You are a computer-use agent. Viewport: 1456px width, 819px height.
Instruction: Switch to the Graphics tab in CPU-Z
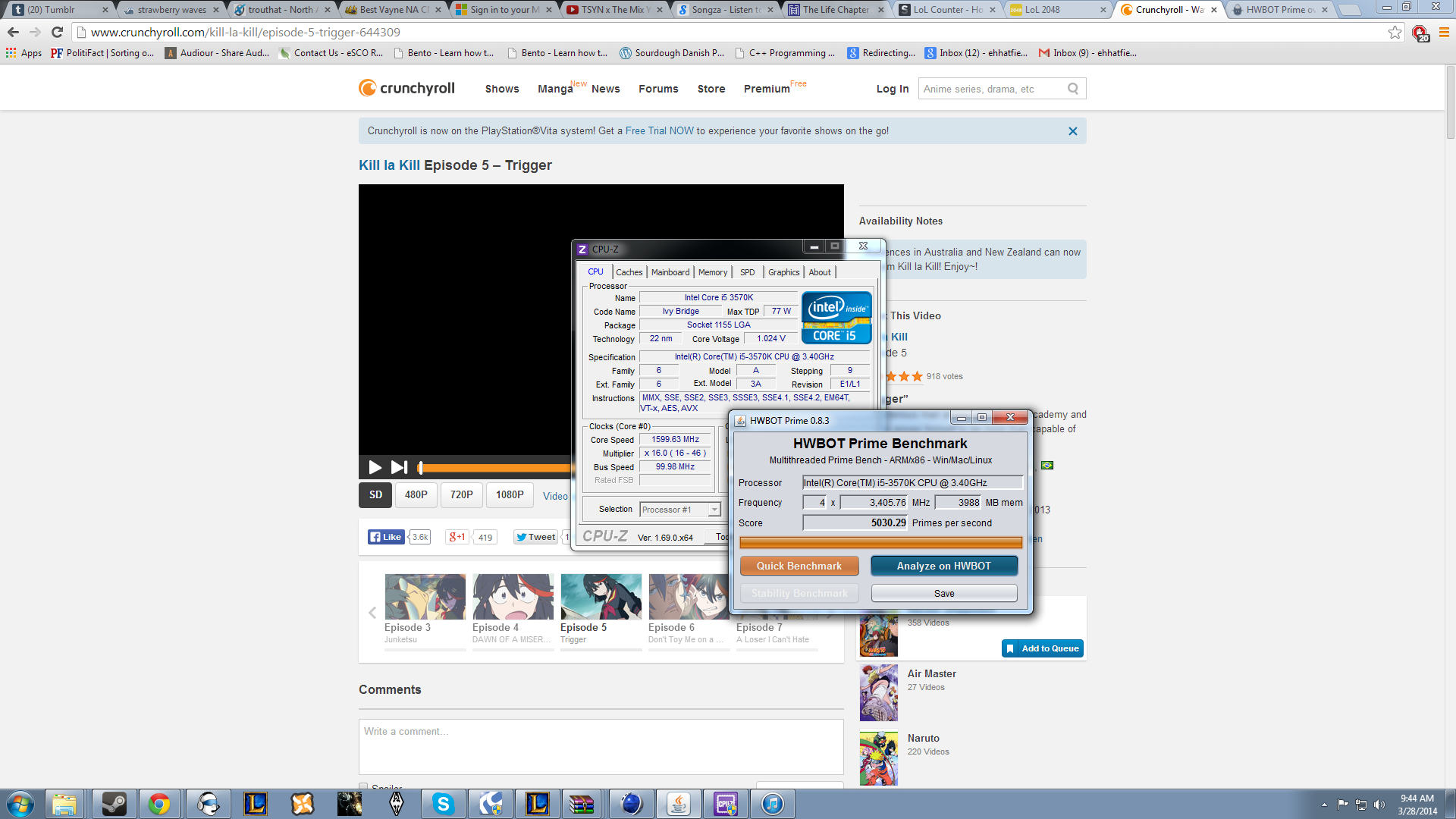(x=783, y=272)
